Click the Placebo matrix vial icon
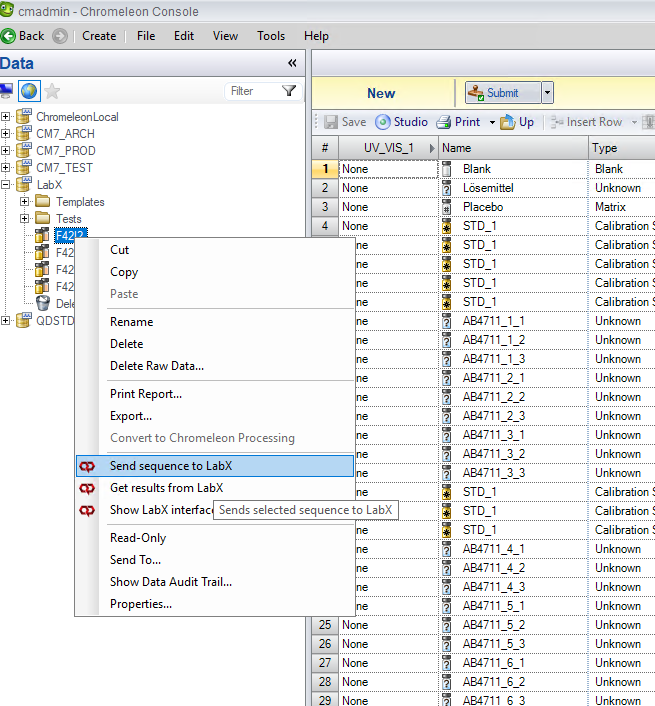Image resolution: width=655 pixels, height=706 pixels. [447, 207]
